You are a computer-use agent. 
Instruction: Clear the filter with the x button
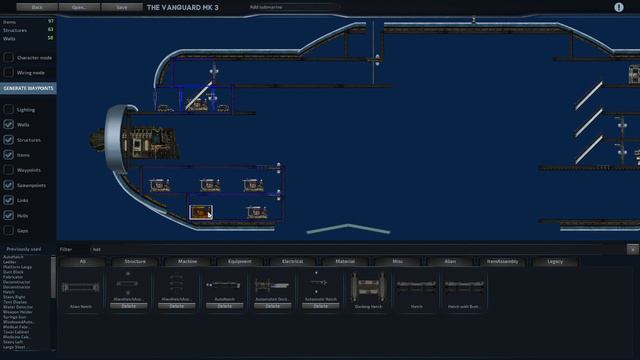click(x=633, y=249)
